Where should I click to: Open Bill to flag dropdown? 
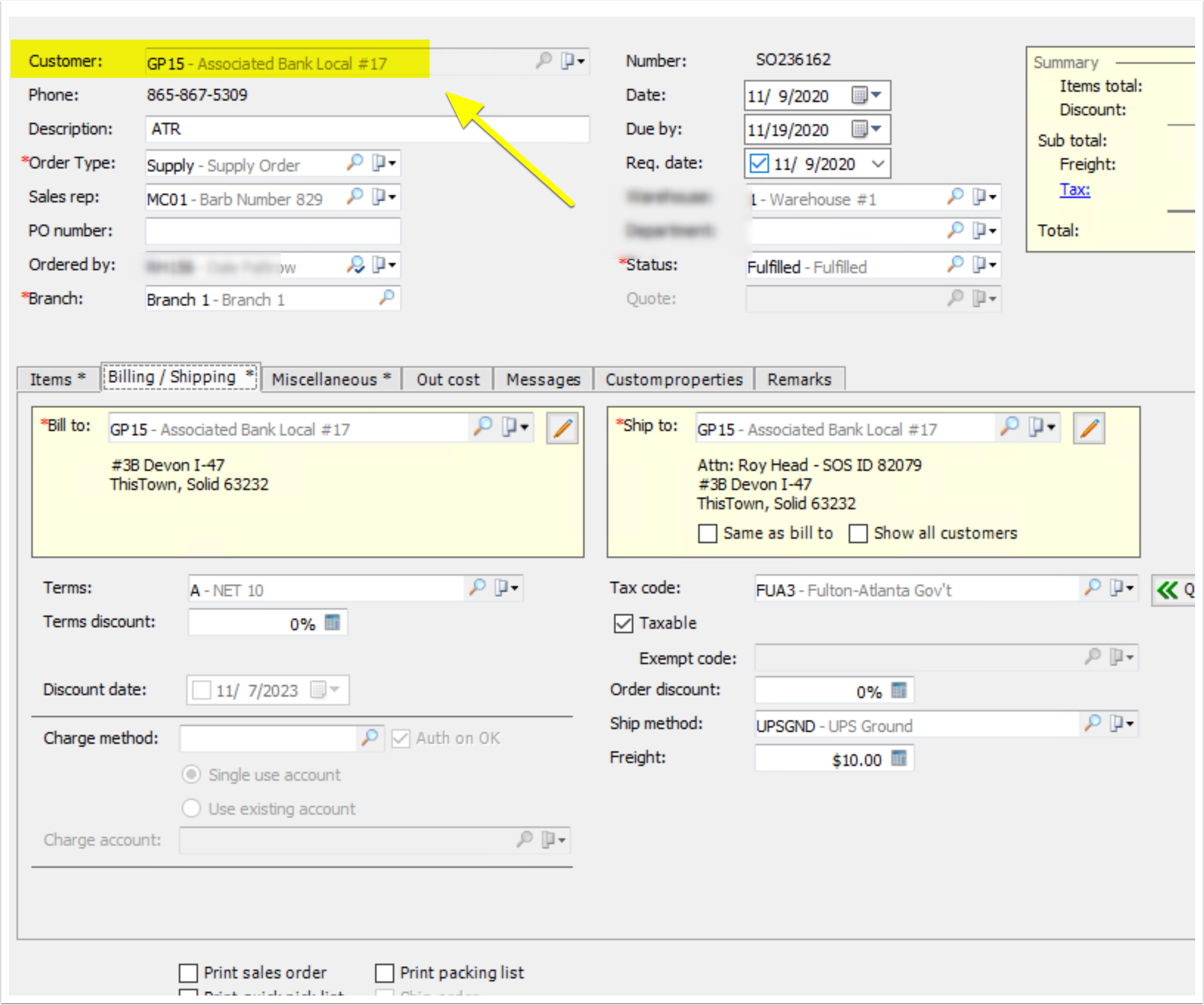(515, 427)
